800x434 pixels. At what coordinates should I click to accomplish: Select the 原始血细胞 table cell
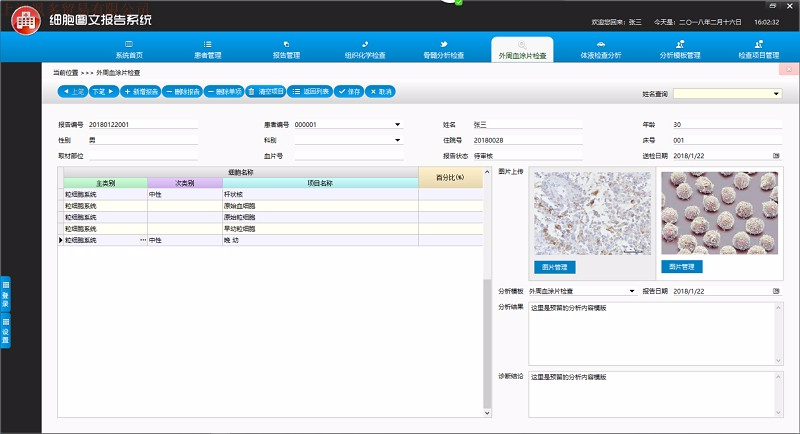(320, 206)
